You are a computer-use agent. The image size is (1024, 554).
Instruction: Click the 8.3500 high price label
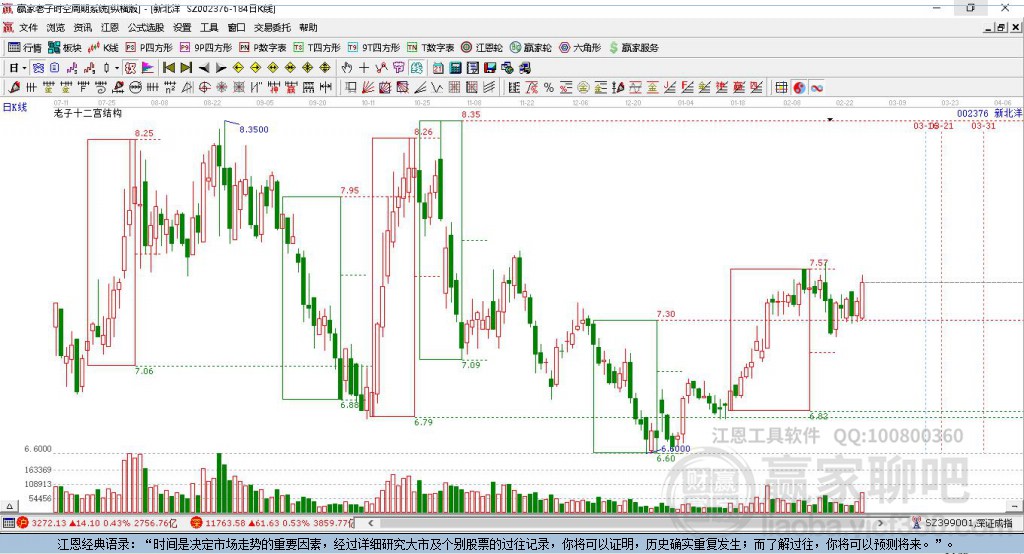point(253,129)
